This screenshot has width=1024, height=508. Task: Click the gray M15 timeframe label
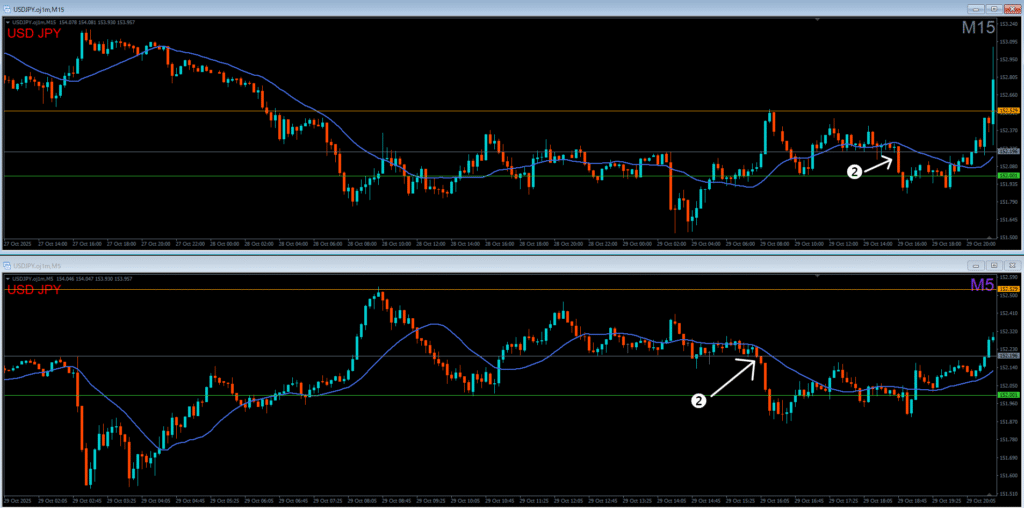(977, 29)
